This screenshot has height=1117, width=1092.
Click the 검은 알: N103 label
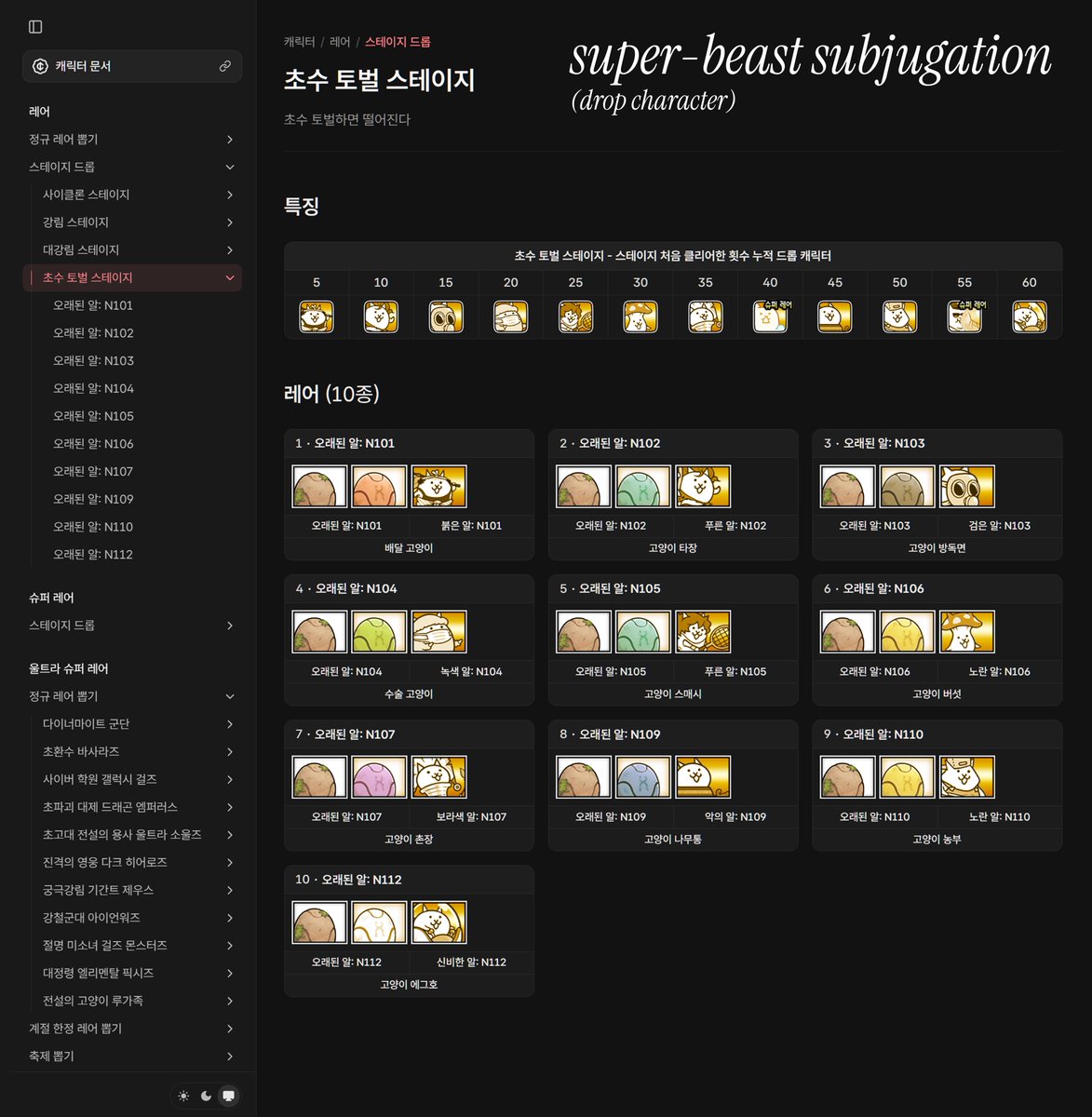pos(999,525)
